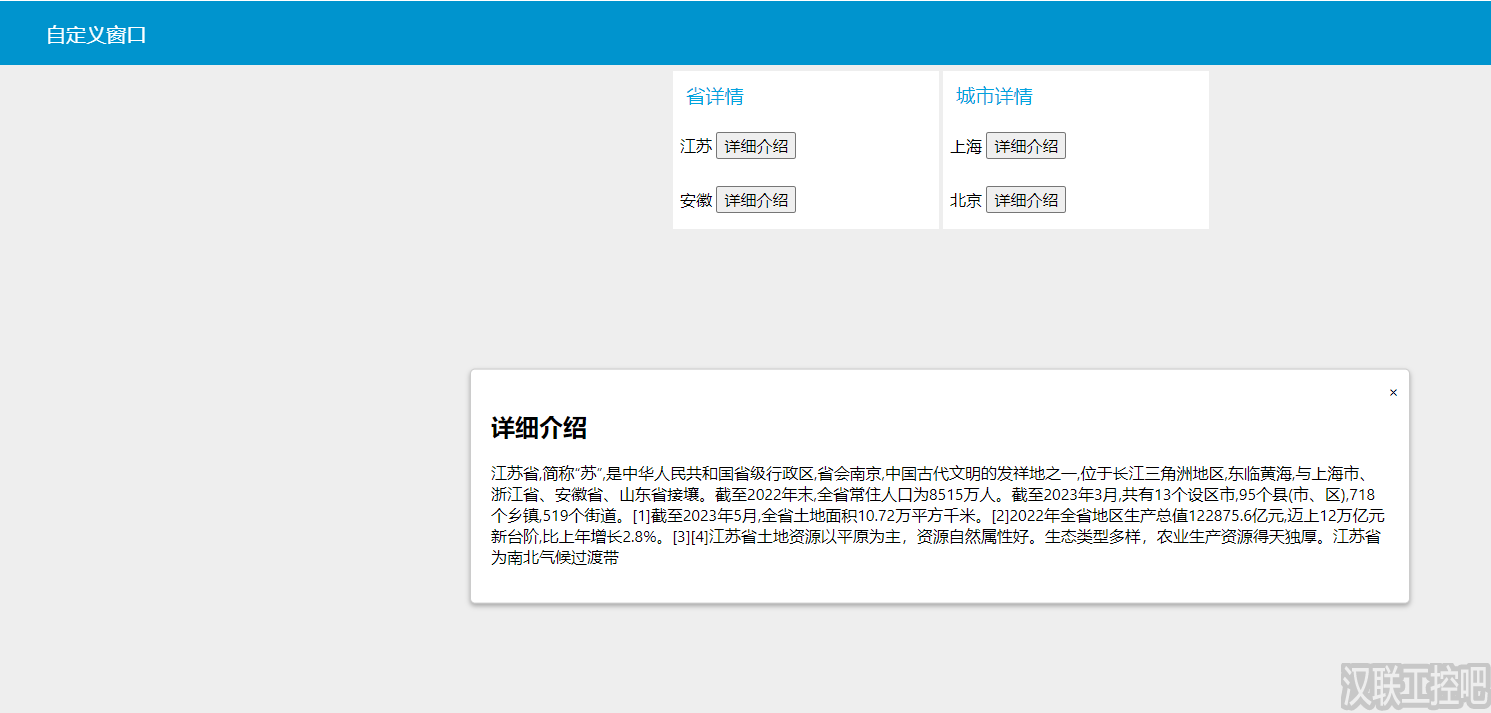The height and width of the screenshot is (713, 1491).
Task: Click the 省详情 panel heading
Action: pyautogui.click(x=714, y=95)
